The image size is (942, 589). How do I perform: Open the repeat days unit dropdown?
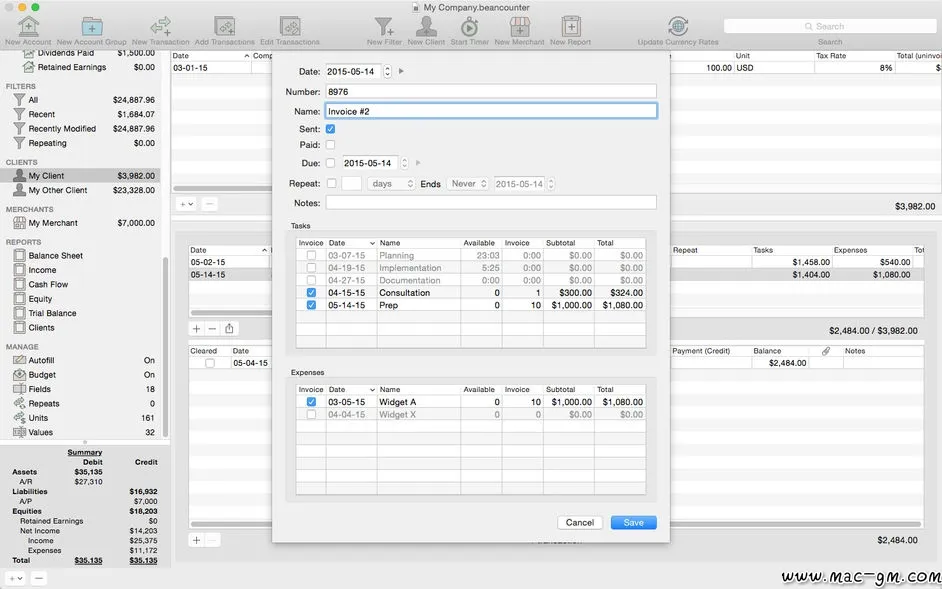[391, 184]
